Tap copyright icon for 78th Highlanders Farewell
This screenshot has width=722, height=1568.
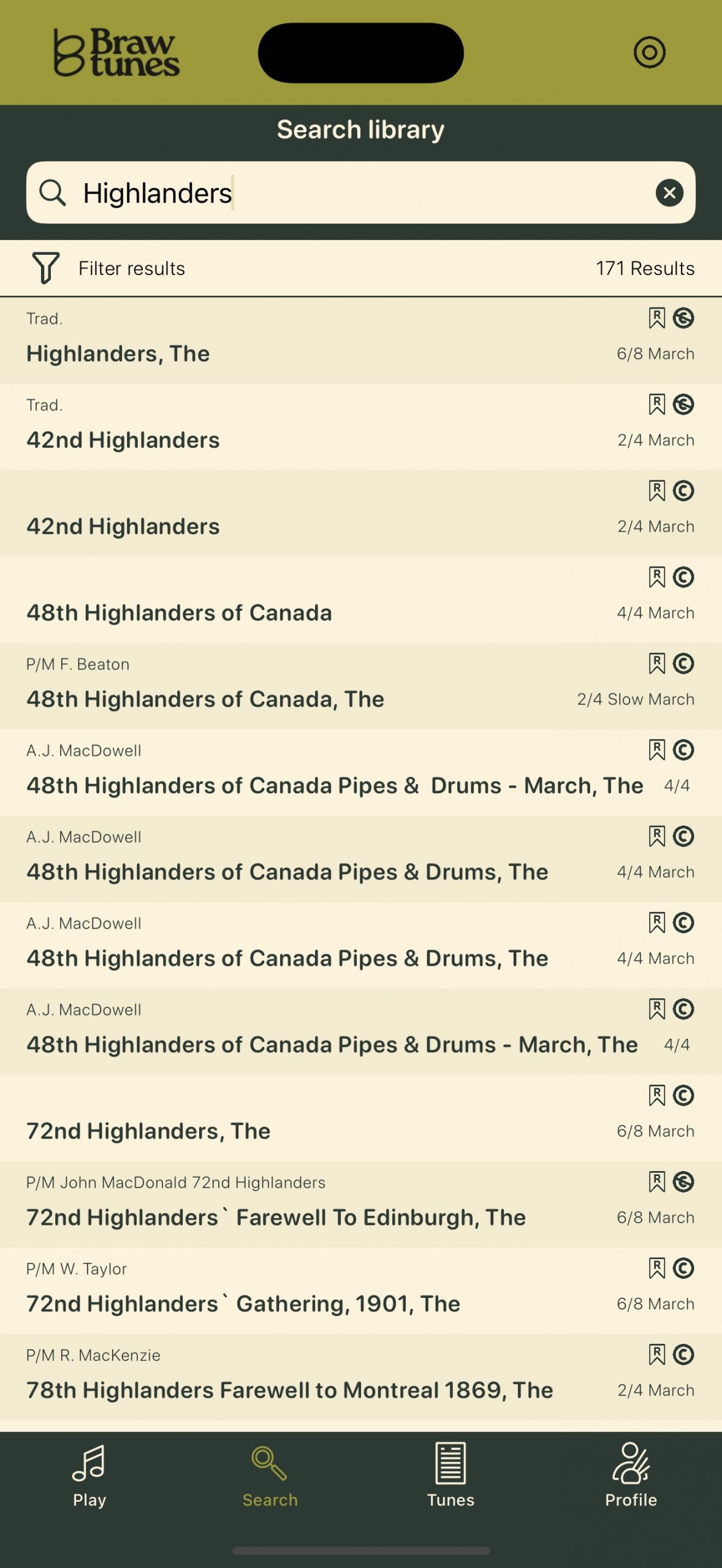tap(683, 1354)
